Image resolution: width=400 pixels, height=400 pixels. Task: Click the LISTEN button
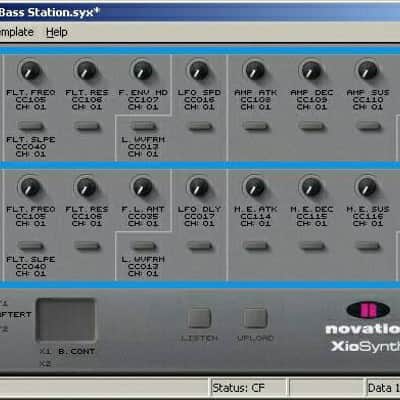199,318
